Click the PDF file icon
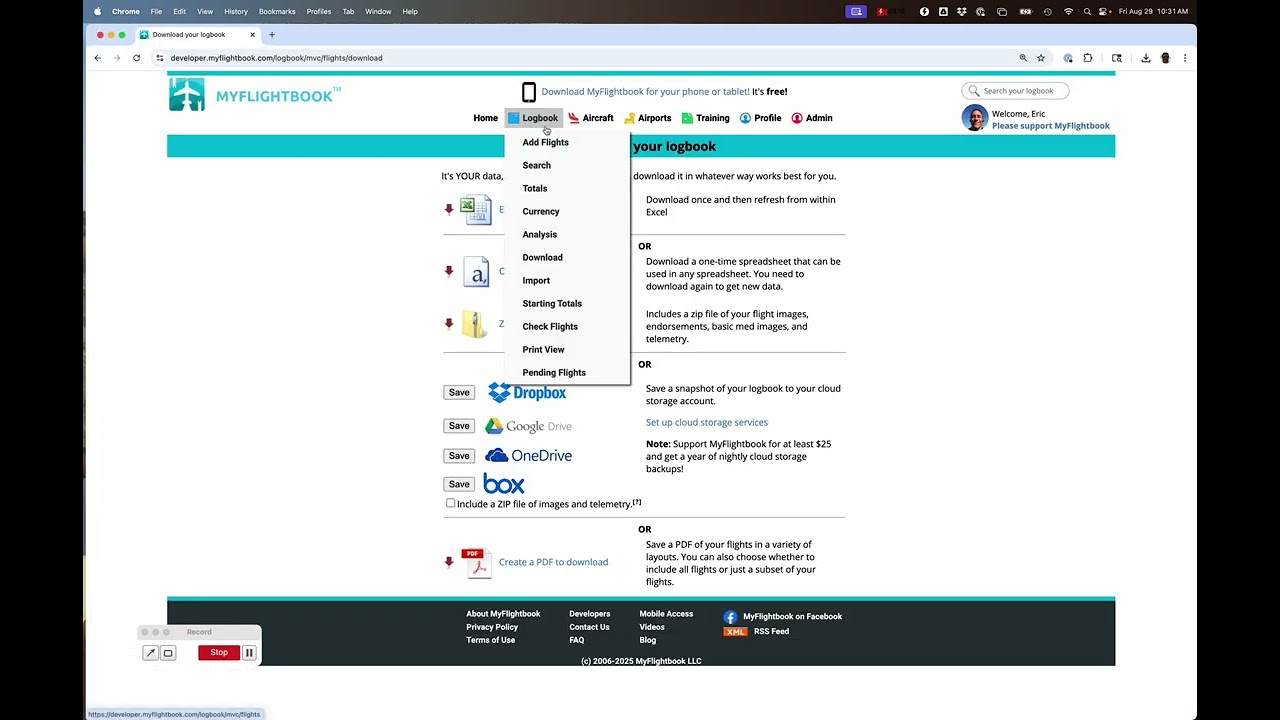1280x720 pixels. [x=476, y=562]
